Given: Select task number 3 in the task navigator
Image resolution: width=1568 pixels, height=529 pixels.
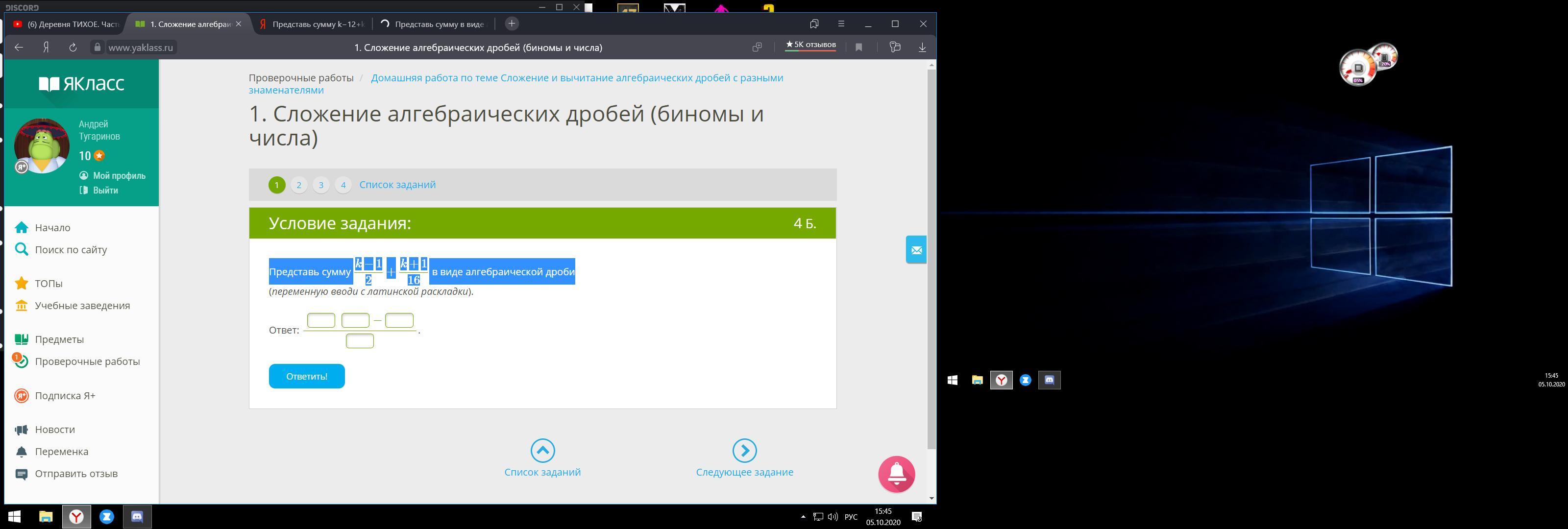Looking at the screenshot, I should tap(321, 185).
